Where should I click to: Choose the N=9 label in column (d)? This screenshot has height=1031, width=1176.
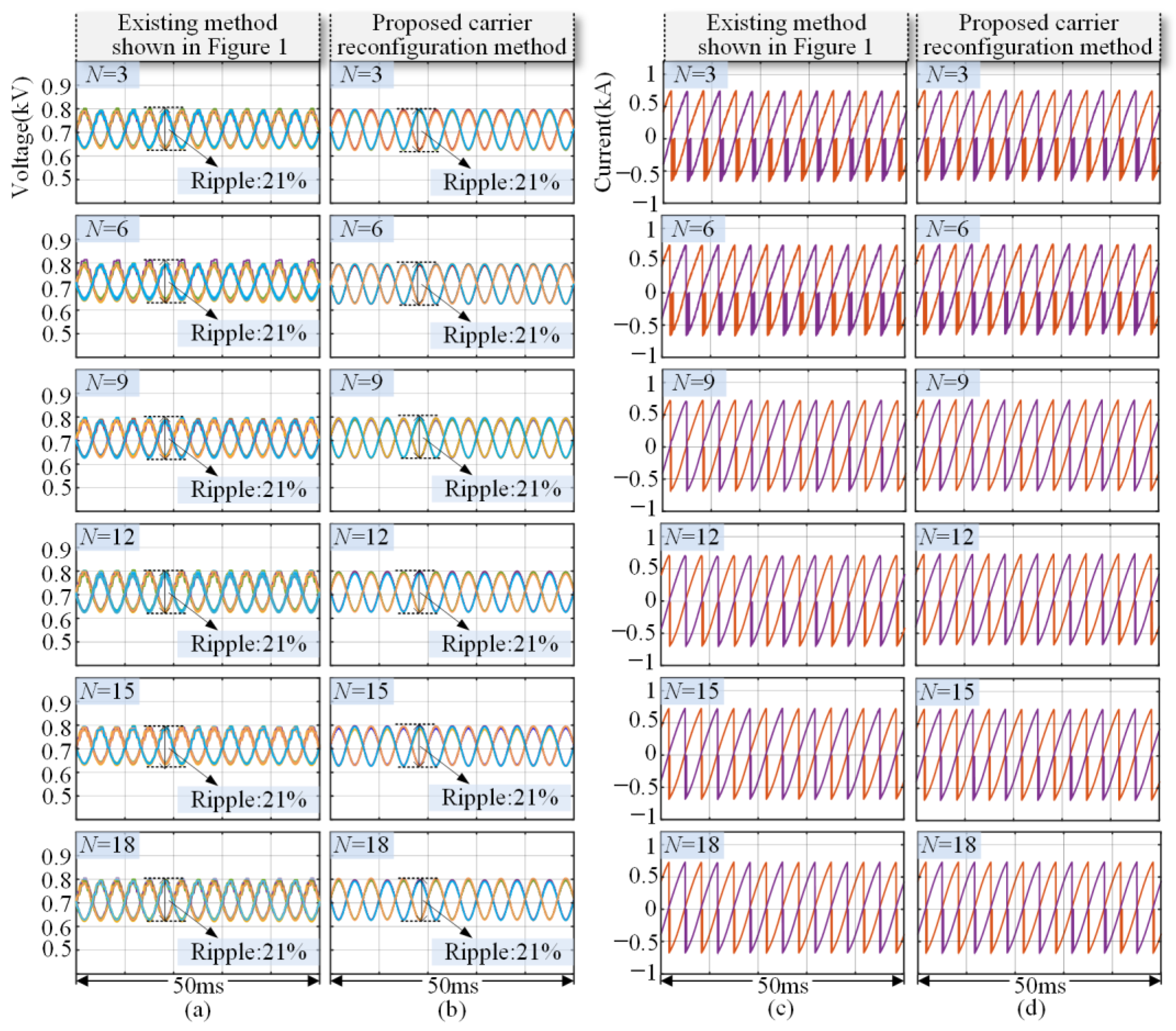coord(947,383)
